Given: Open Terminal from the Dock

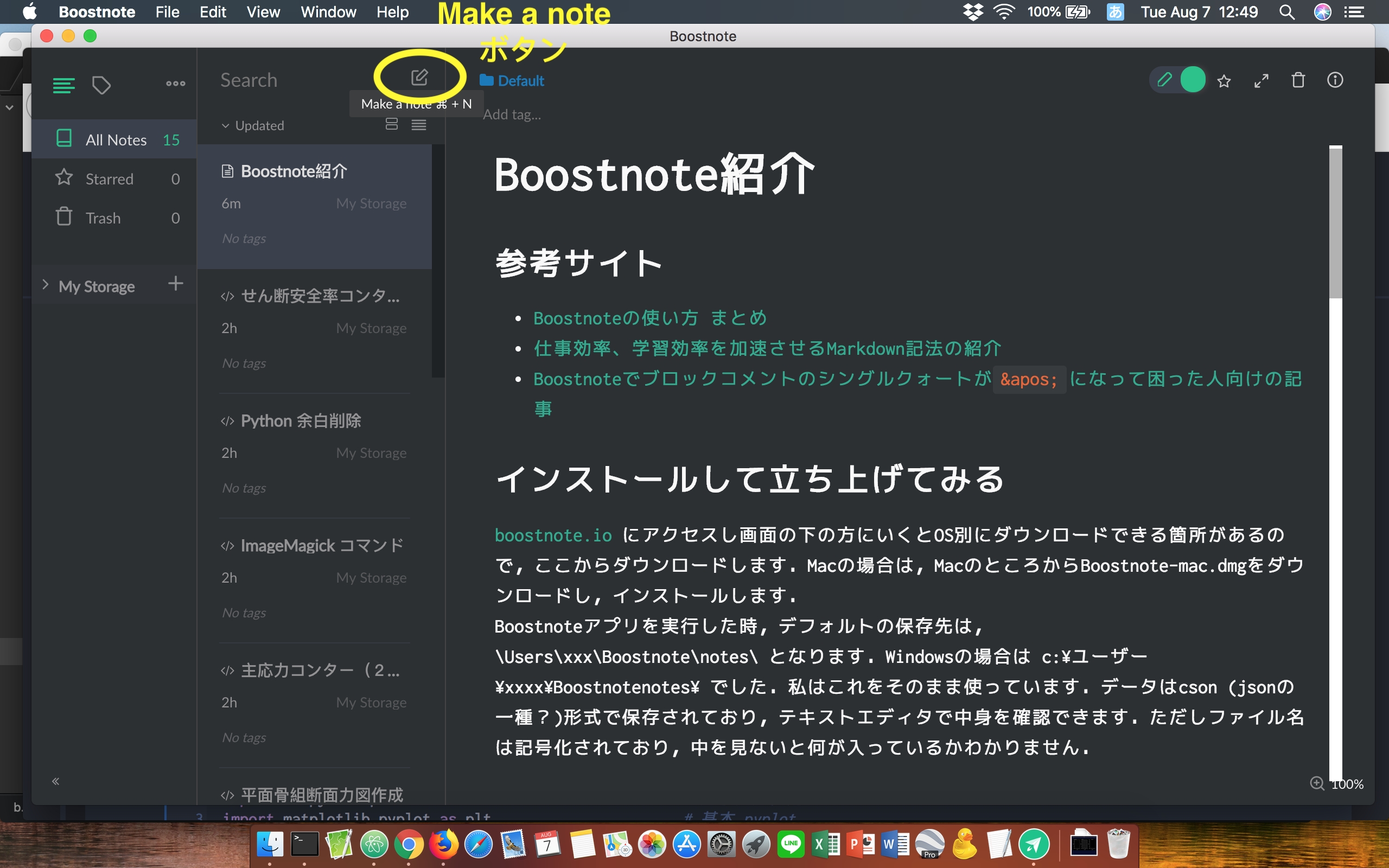Looking at the screenshot, I should [304, 844].
